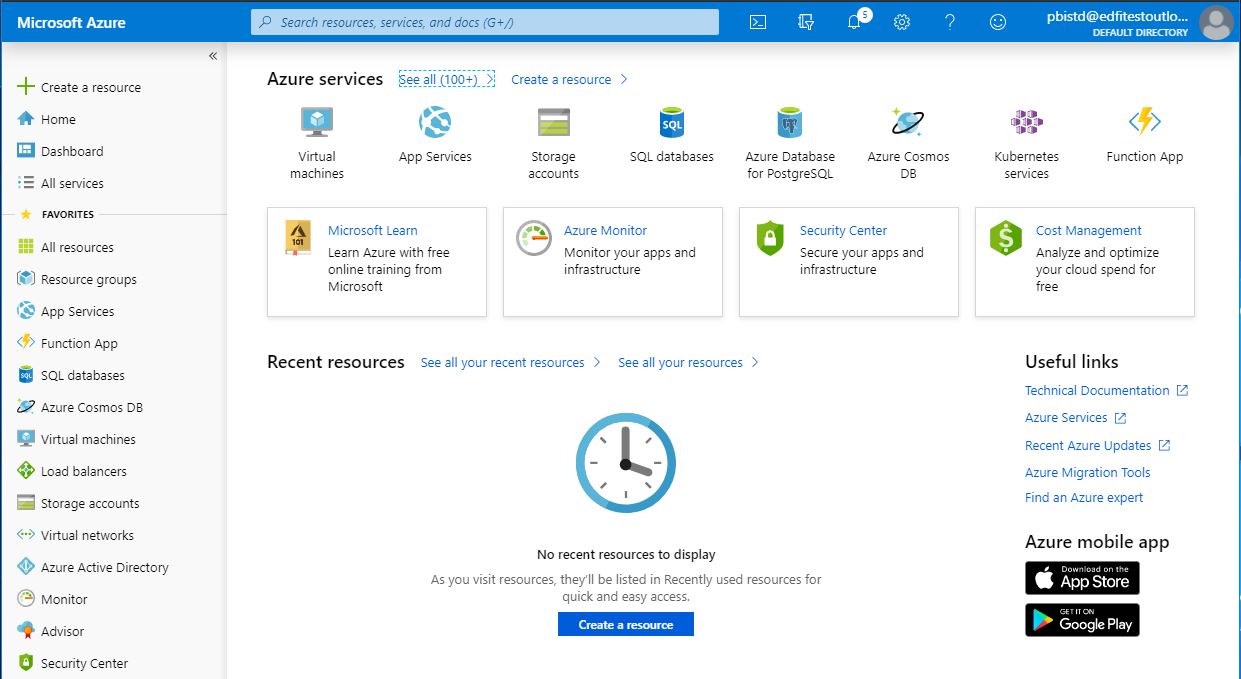Open Virtual machines service icon
Viewport: 1241px width, 679px height.
tap(317, 123)
